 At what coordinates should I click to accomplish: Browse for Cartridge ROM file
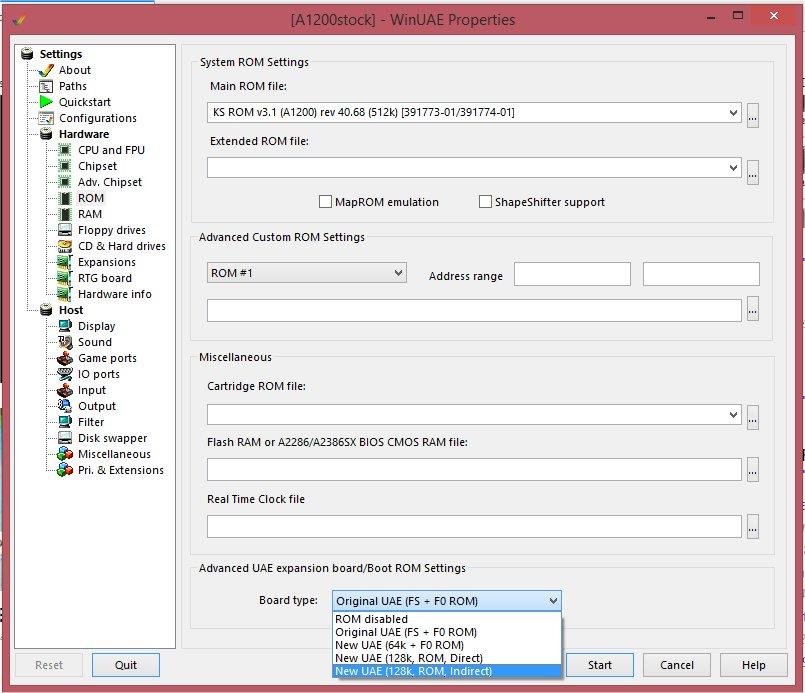click(x=753, y=417)
